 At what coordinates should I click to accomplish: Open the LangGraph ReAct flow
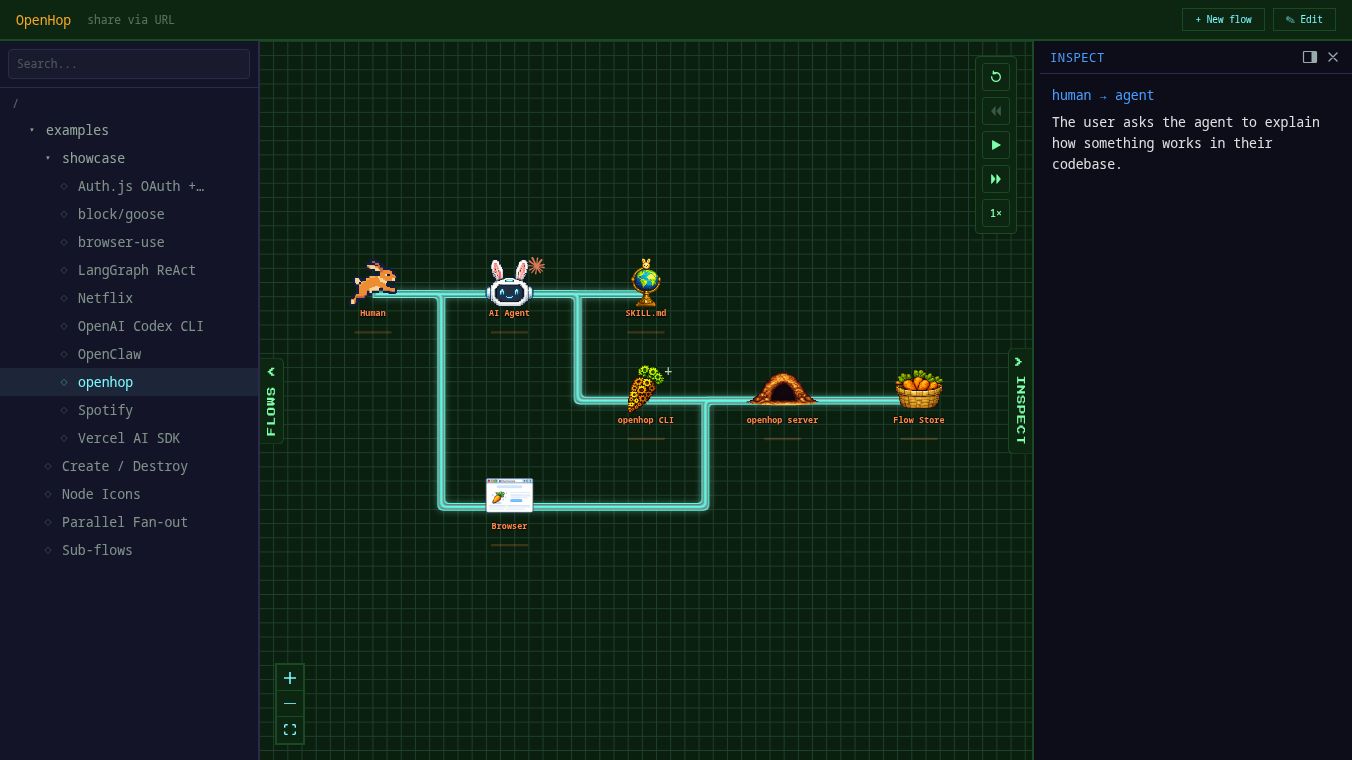pos(129,270)
